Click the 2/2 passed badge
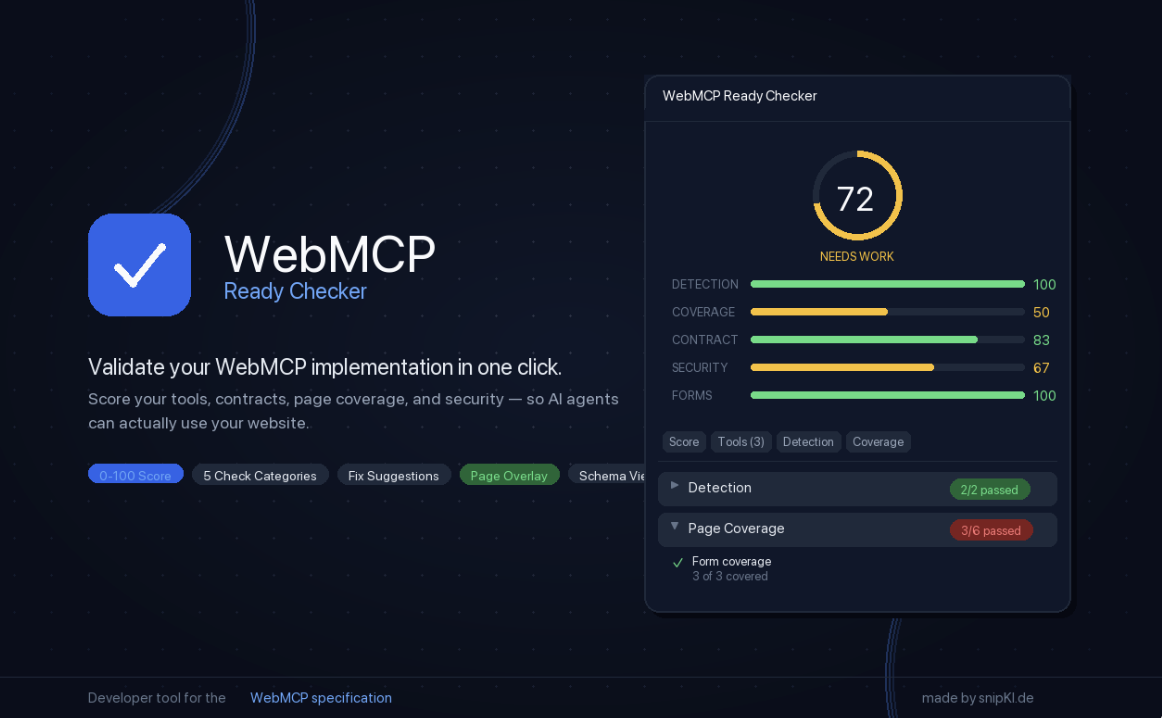This screenshot has width=1162, height=718. 989,490
